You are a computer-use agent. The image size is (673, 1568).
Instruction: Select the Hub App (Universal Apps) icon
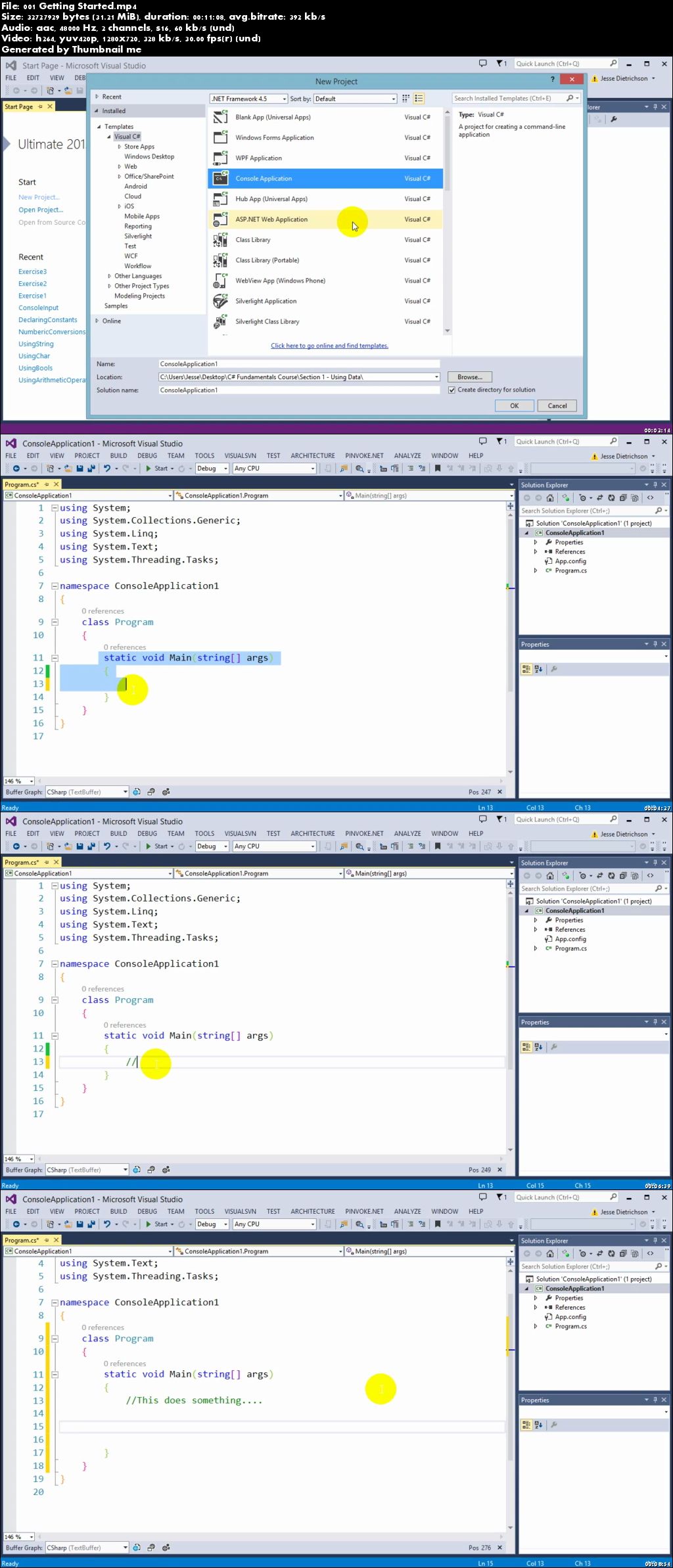coord(220,199)
